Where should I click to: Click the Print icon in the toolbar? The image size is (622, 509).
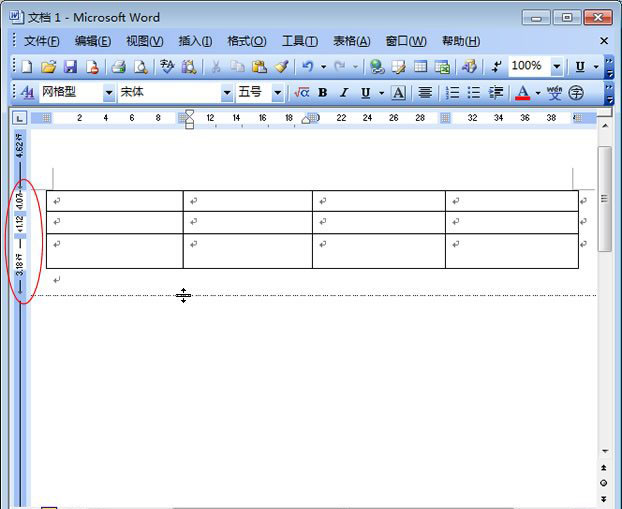coord(118,67)
